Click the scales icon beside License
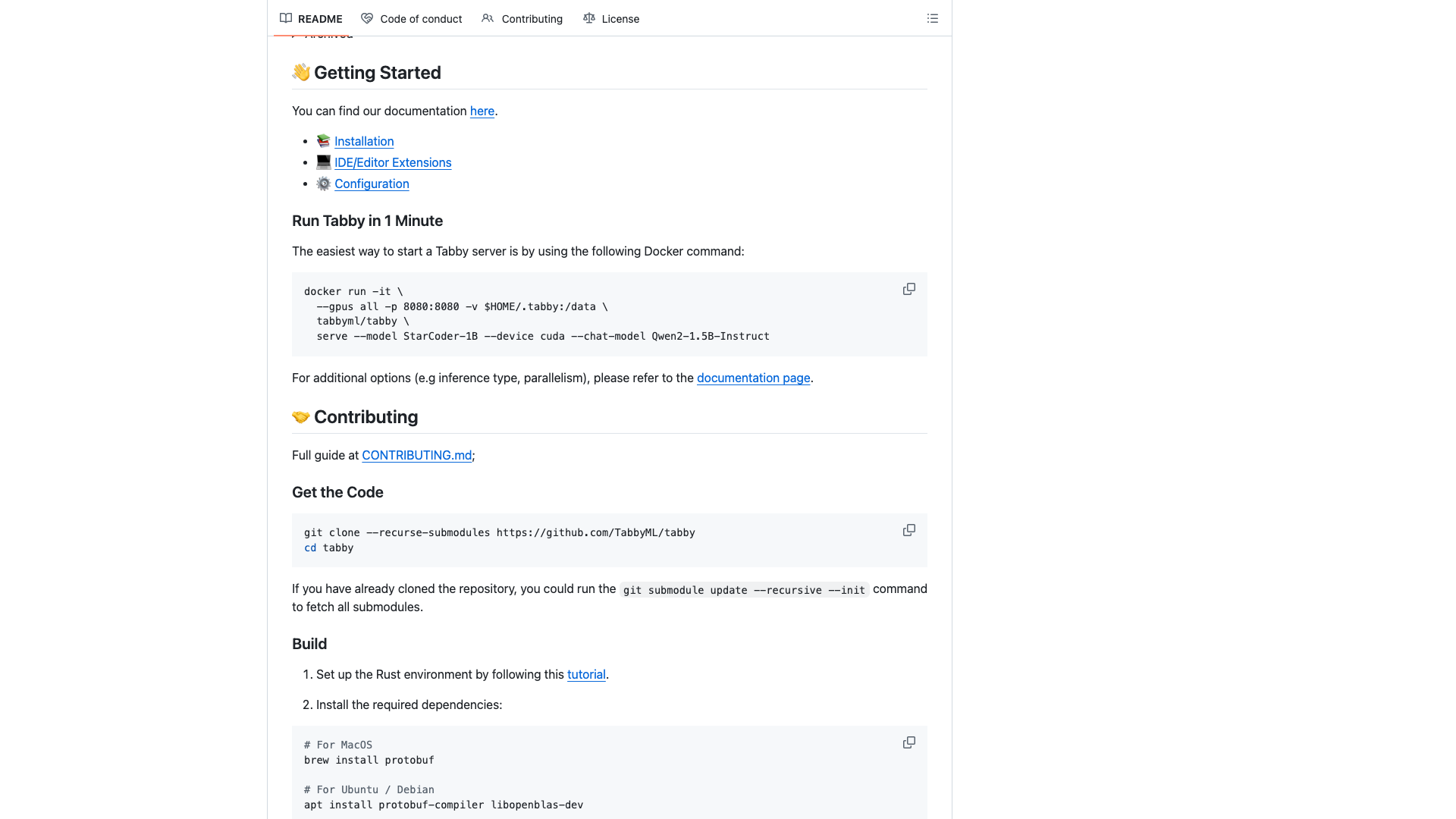Viewport: 1456px width, 819px height. click(x=588, y=18)
